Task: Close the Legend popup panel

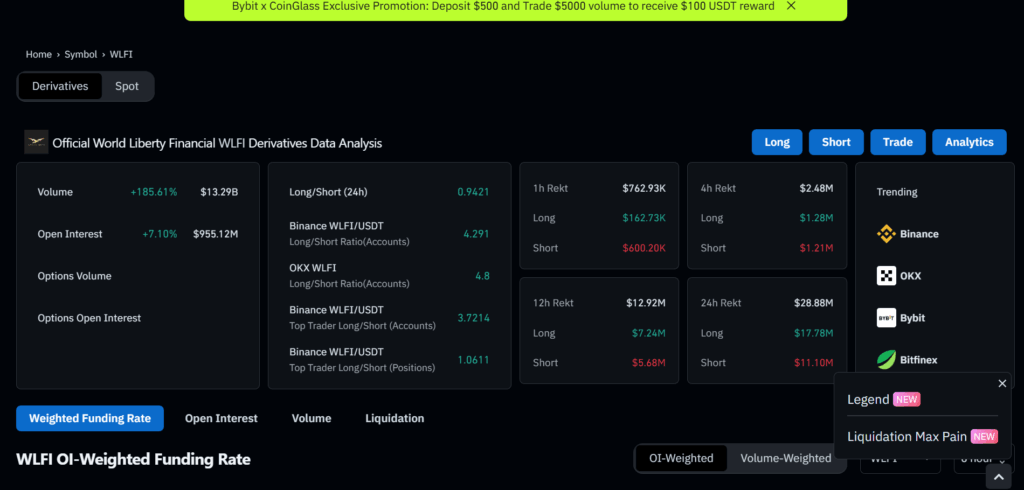Action: (1002, 384)
